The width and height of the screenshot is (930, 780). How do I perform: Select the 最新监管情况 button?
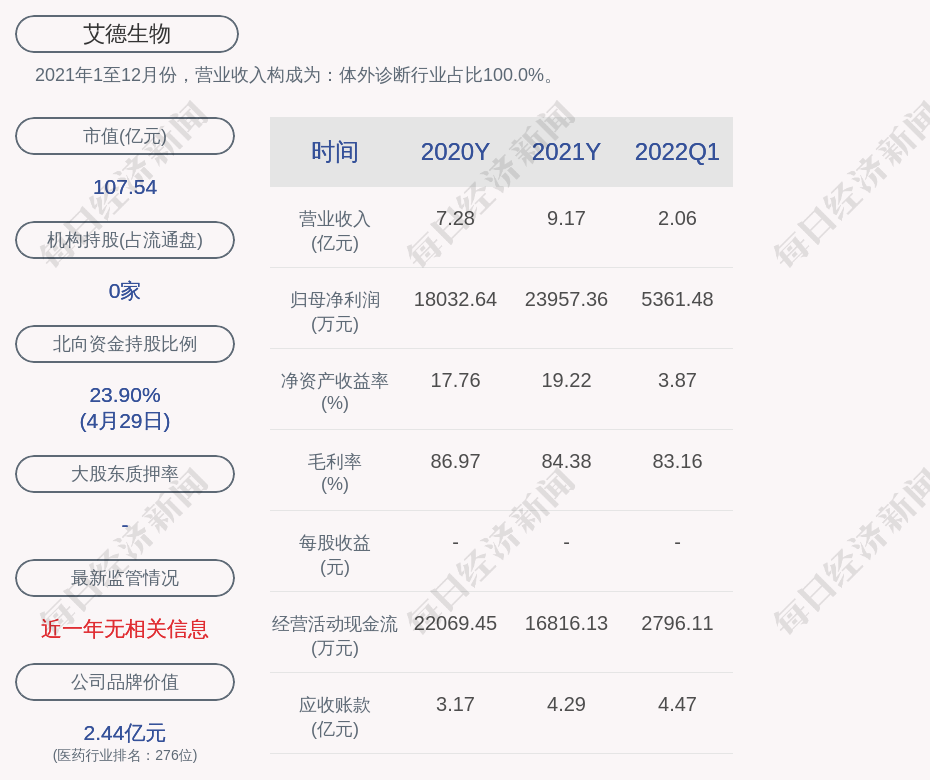pos(125,578)
